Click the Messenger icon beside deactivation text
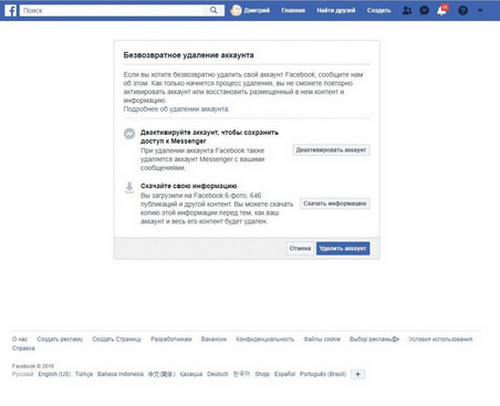 [x=129, y=134]
